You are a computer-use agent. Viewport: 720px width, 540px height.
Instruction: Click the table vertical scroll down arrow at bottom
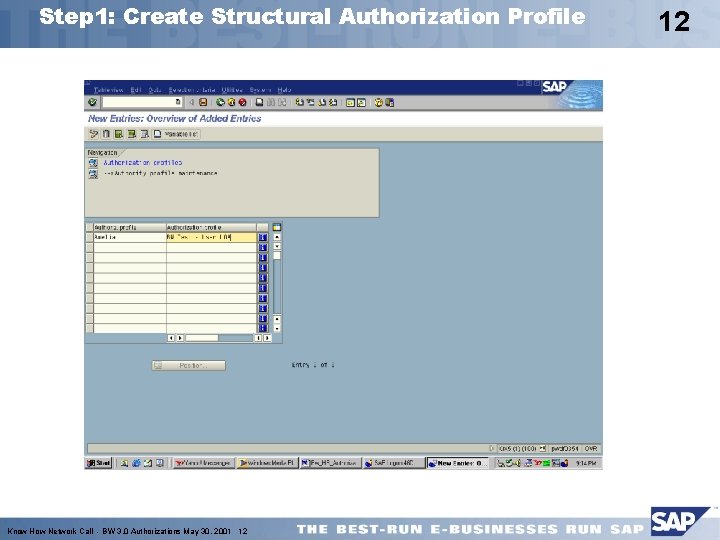click(x=277, y=328)
